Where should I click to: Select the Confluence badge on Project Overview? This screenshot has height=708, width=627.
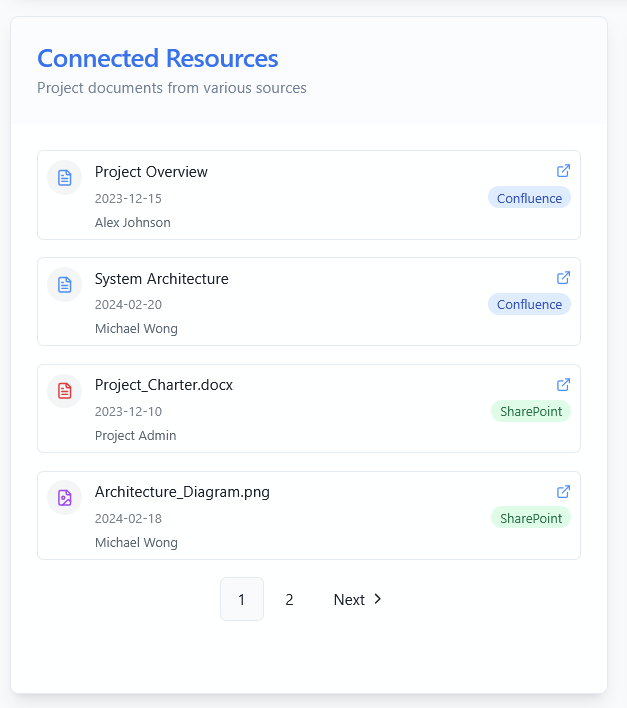point(529,198)
